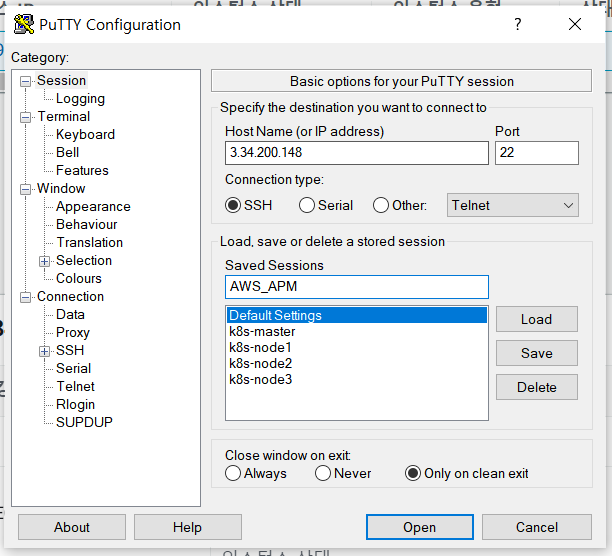
Task: Open the SSH category in tree
Action: coord(70,350)
